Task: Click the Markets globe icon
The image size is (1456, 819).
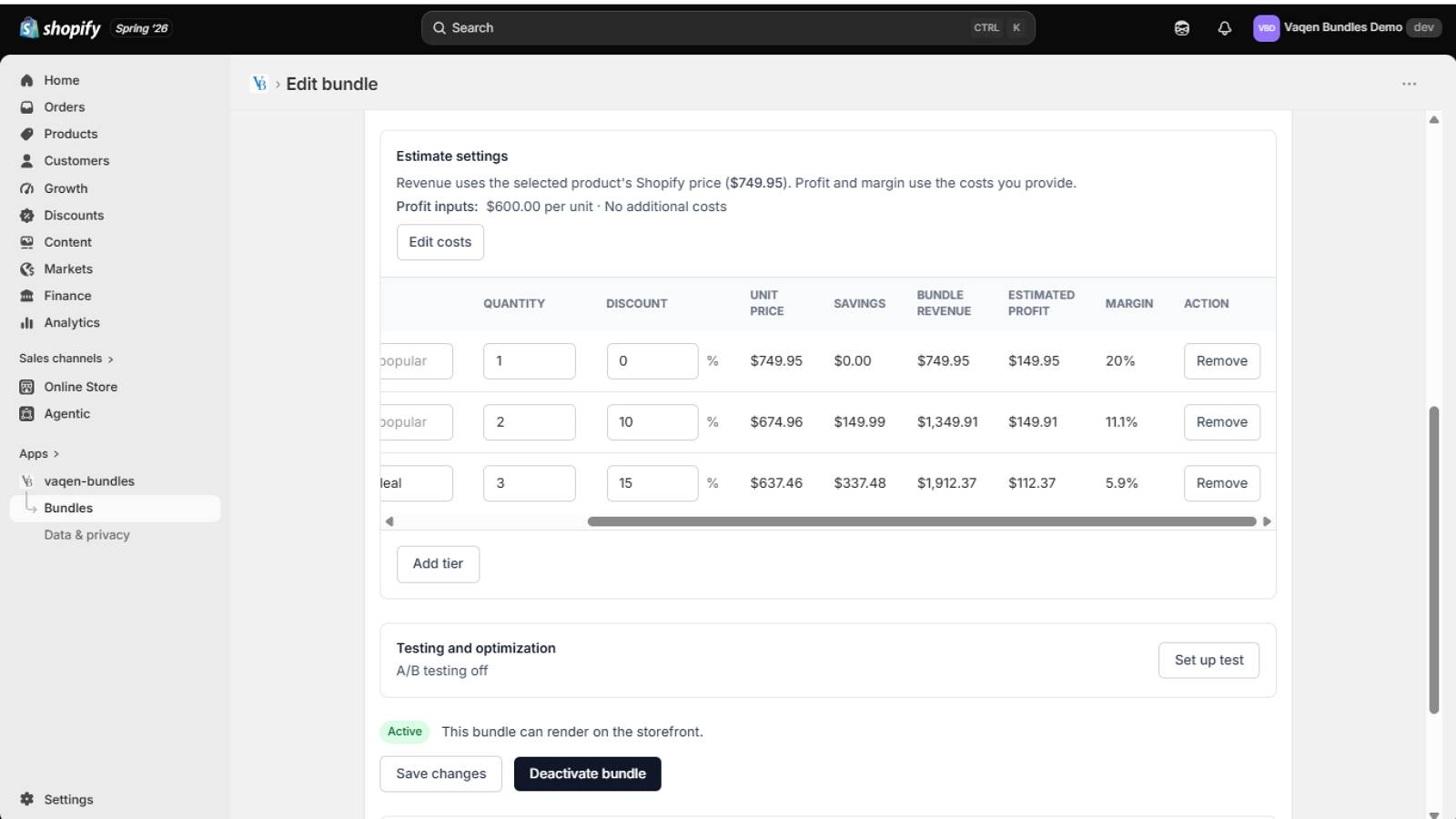Action: 27,269
